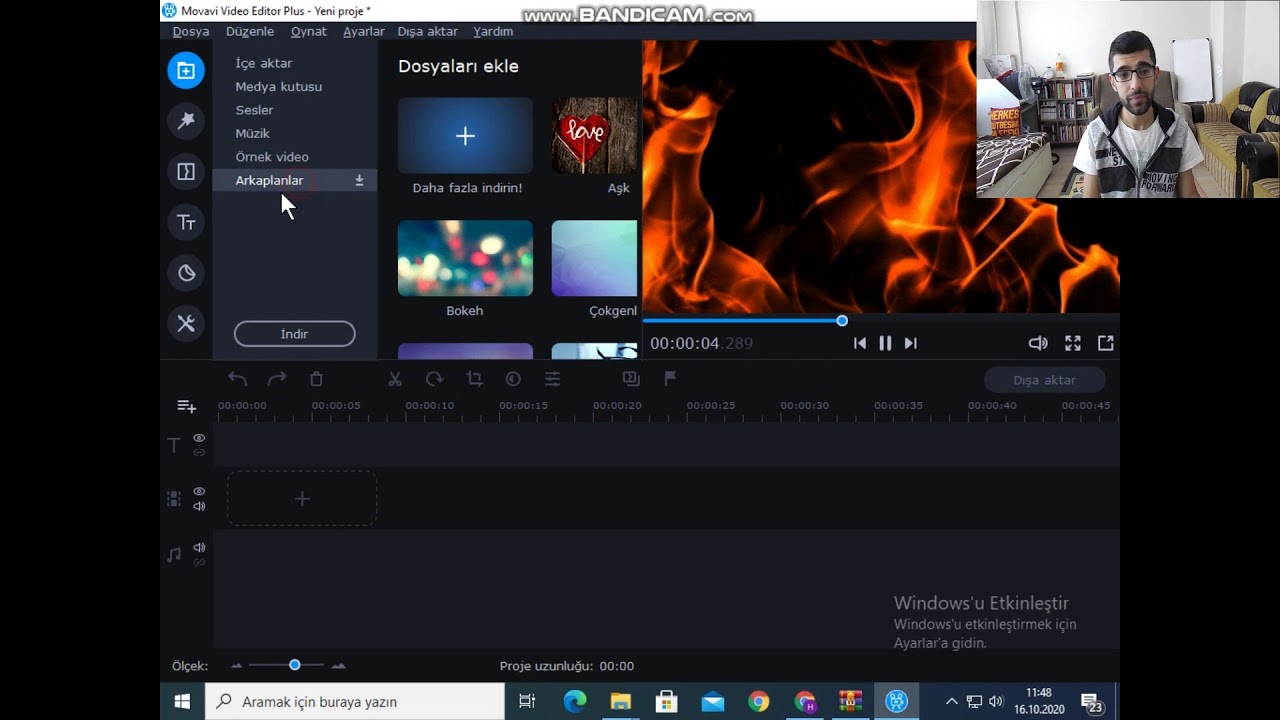
Task: Open color adjustments circle icon
Action: coord(513,379)
